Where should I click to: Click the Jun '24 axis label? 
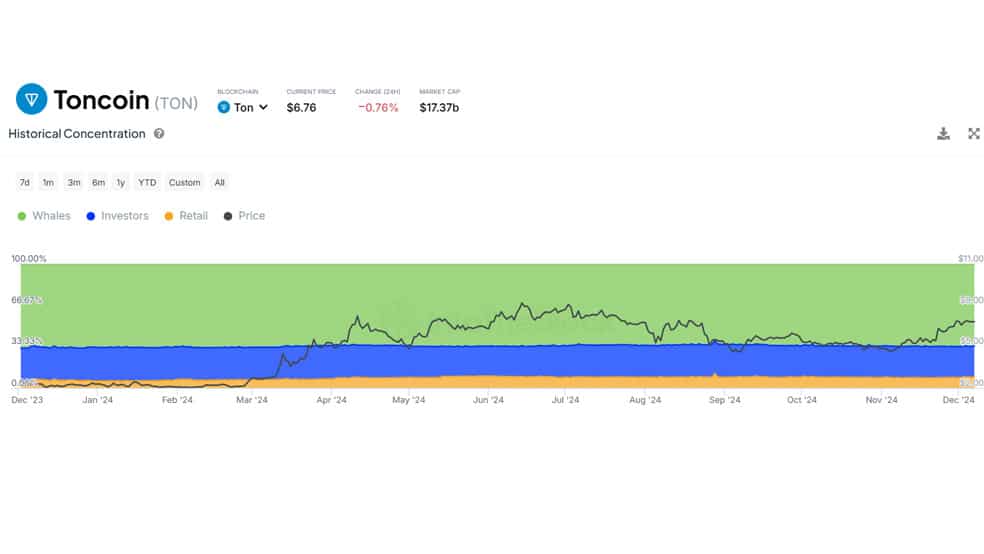tap(488, 400)
